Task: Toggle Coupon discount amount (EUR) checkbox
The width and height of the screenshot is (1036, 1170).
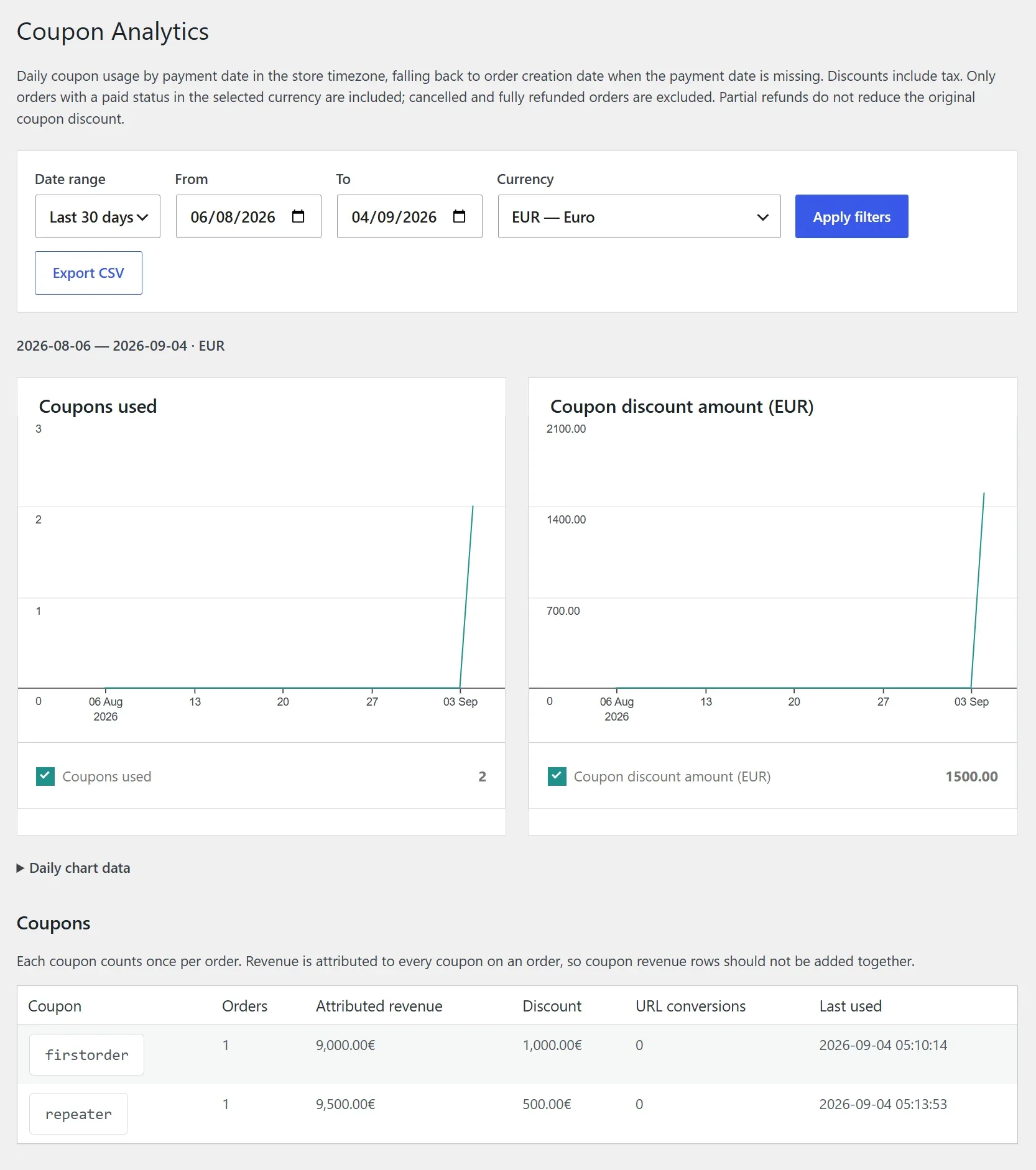Action: tap(557, 776)
